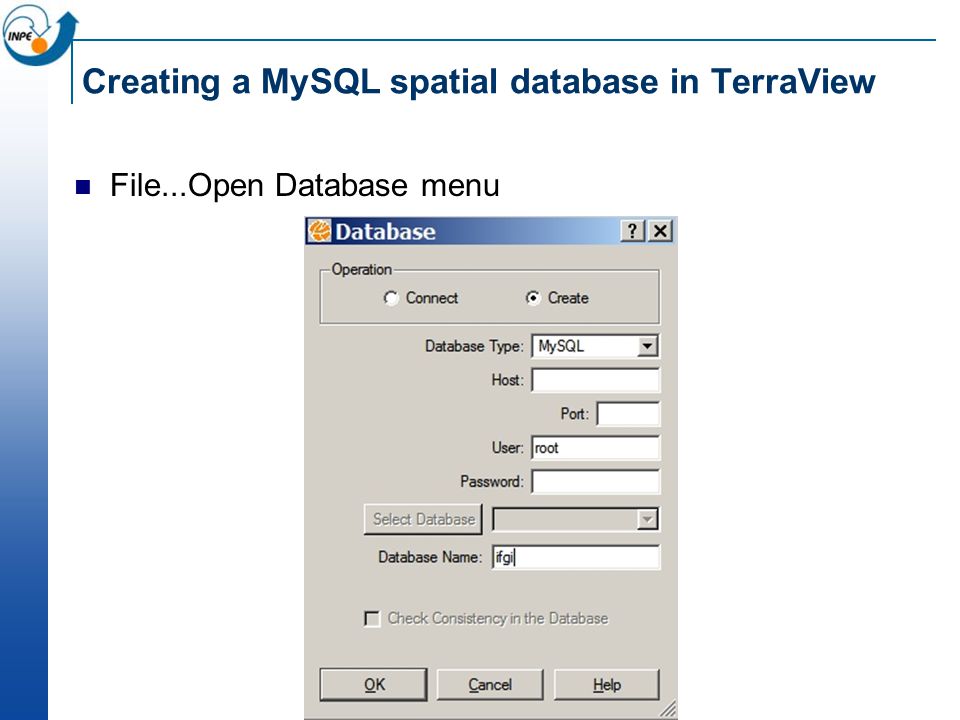Click the 'Operation' group label

361,269
